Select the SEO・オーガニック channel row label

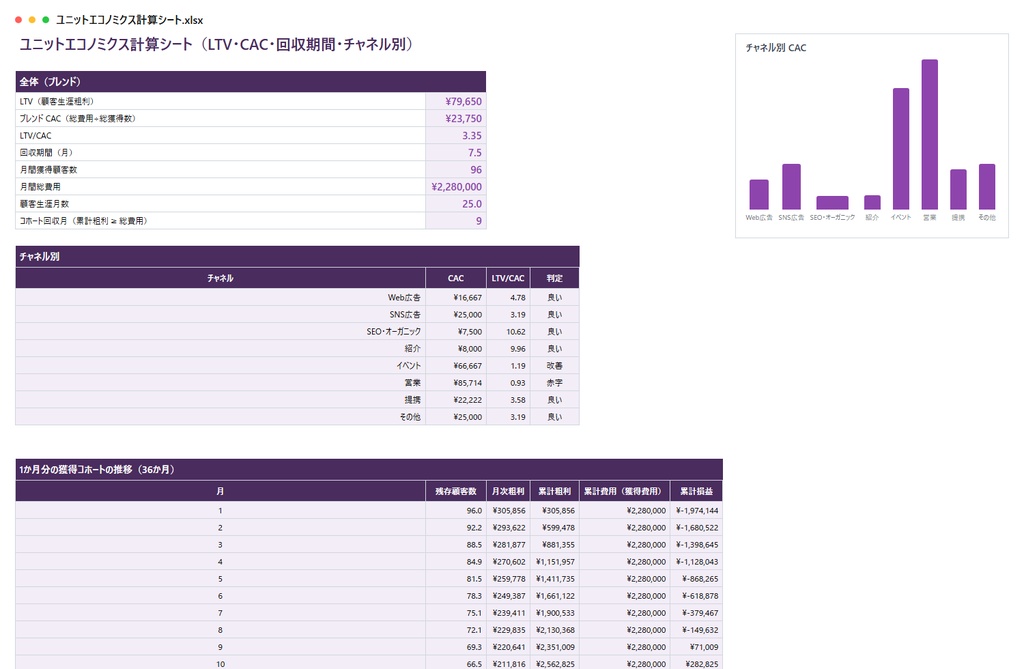[x=221, y=331]
